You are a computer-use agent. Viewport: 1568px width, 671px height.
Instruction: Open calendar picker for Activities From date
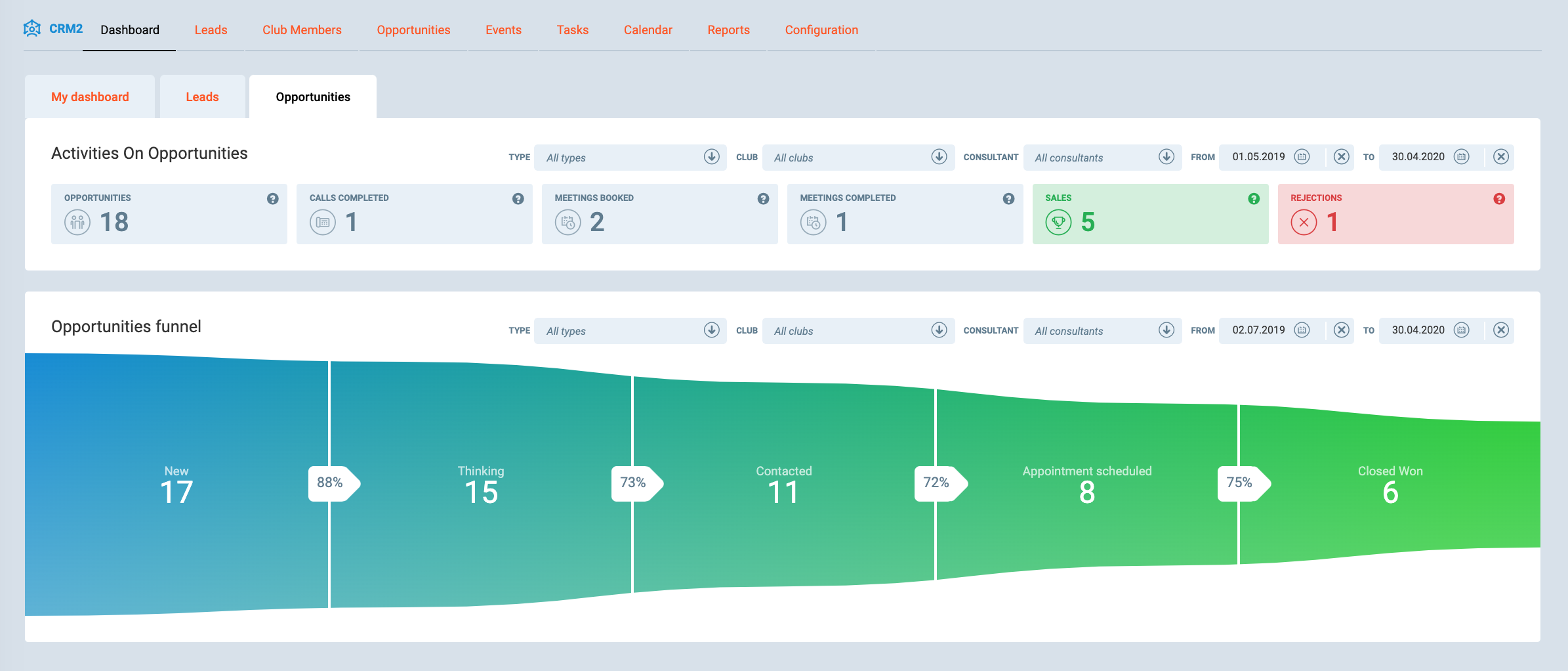click(x=1302, y=157)
